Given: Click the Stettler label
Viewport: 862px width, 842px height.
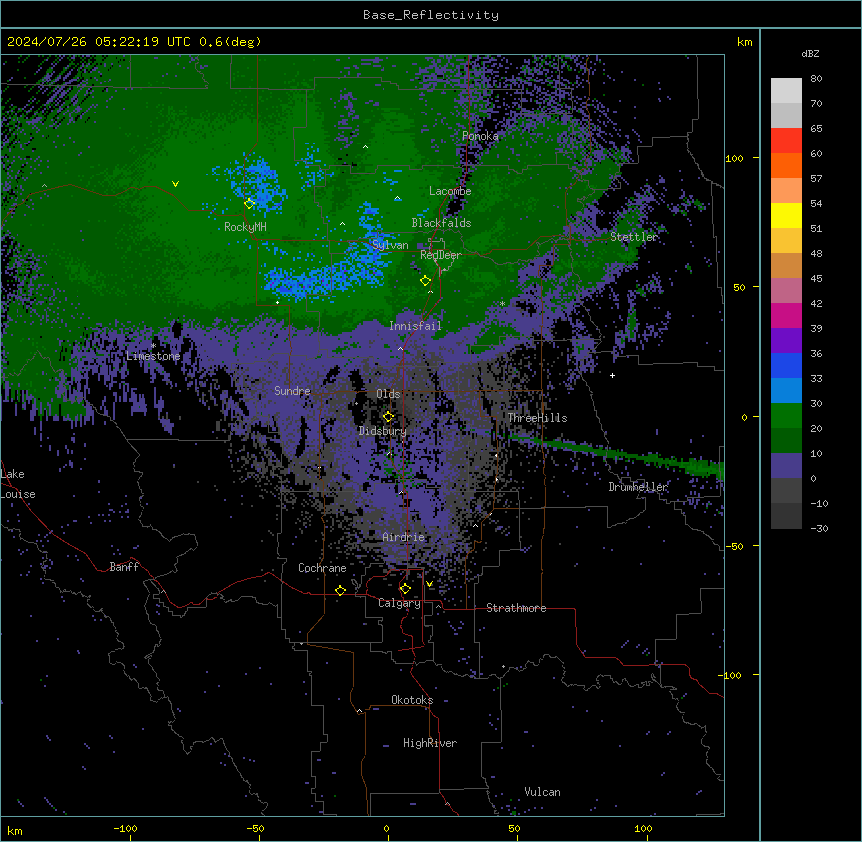Looking at the screenshot, I should (x=634, y=237).
